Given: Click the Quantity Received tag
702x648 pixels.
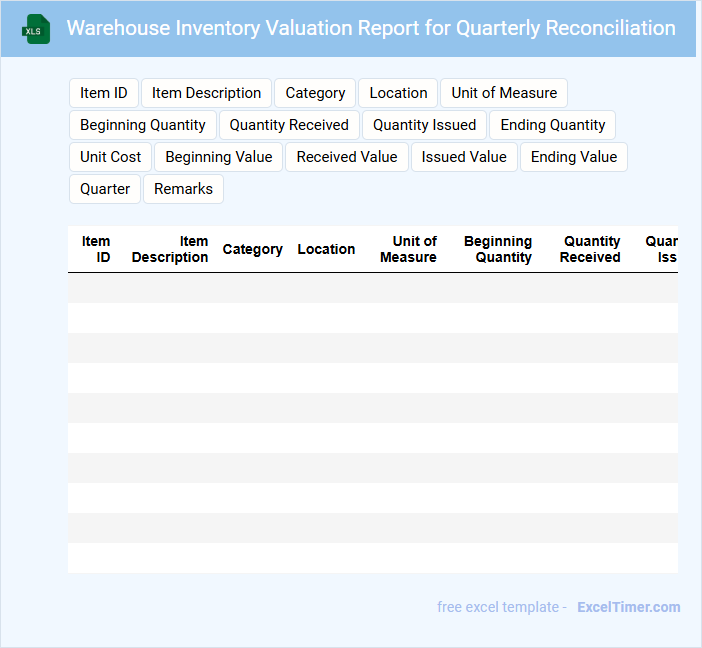Looking at the screenshot, I should click(x=289, y=125).
